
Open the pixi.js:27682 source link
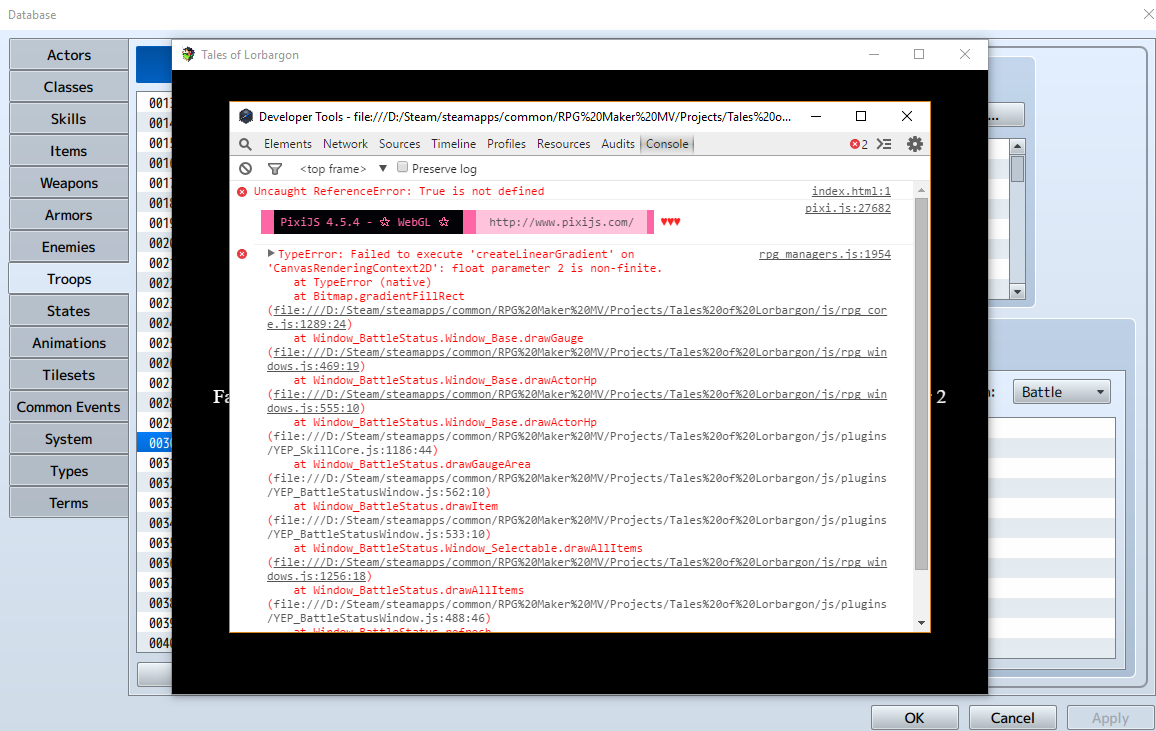click(848, 209)
